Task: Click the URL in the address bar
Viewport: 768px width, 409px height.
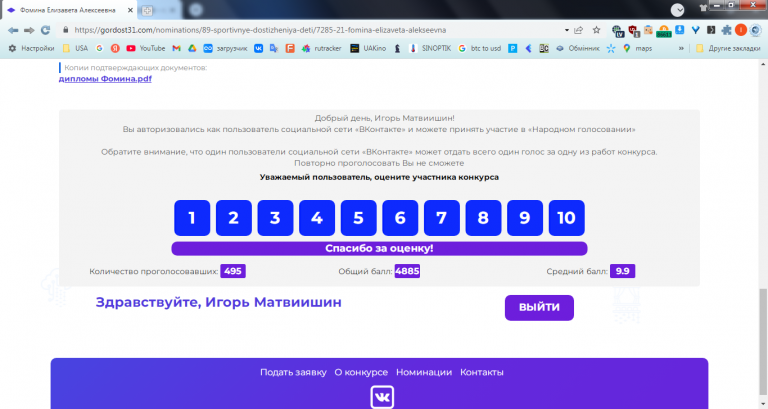Action: pos(260,30)
